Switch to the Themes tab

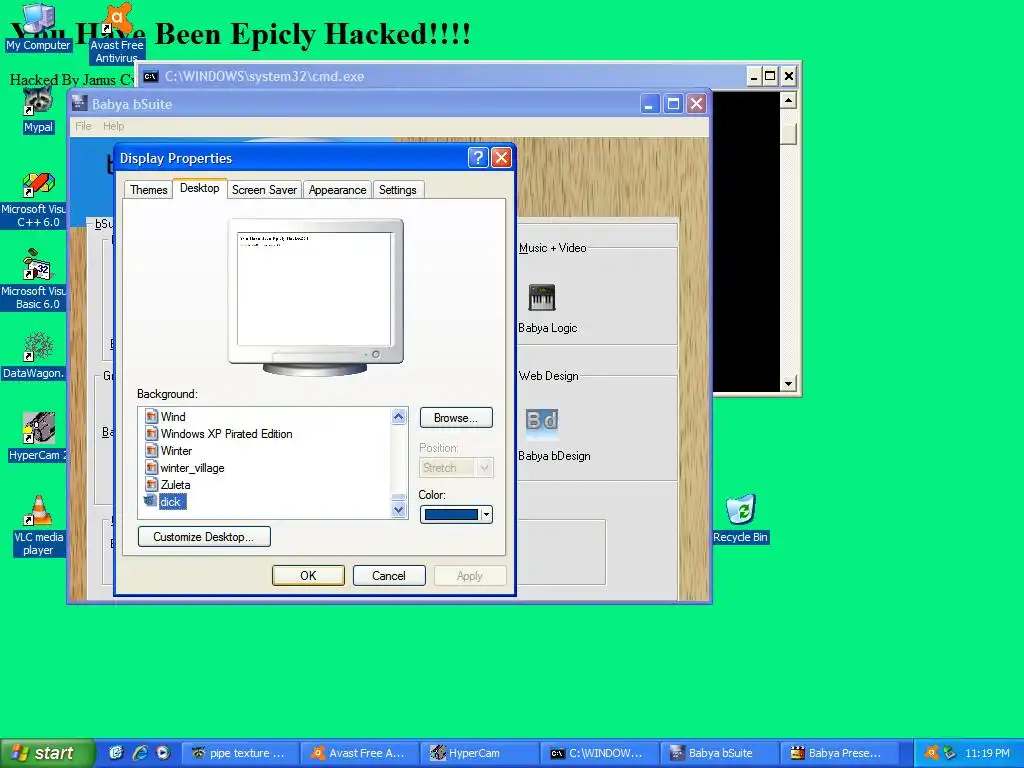pyautogui.click(x=149, y=190)
